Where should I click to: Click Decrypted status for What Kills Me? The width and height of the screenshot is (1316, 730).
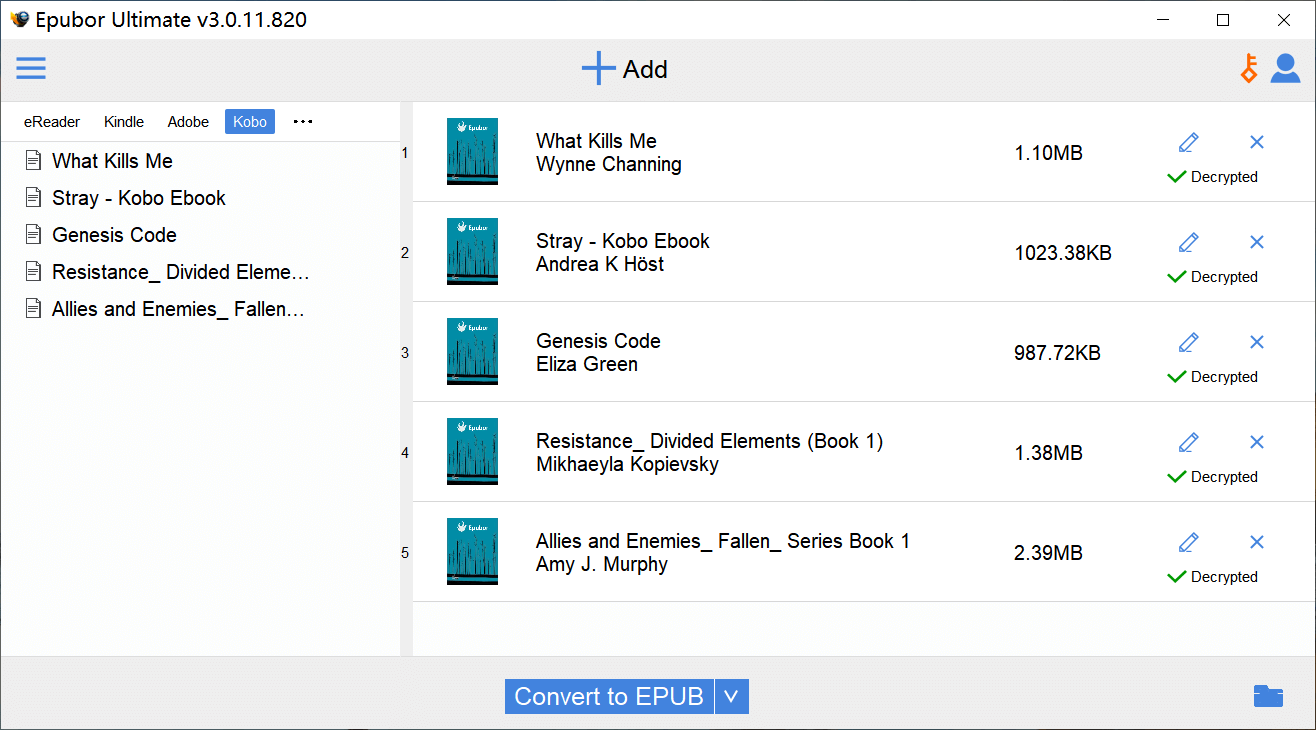point(1213,177)
